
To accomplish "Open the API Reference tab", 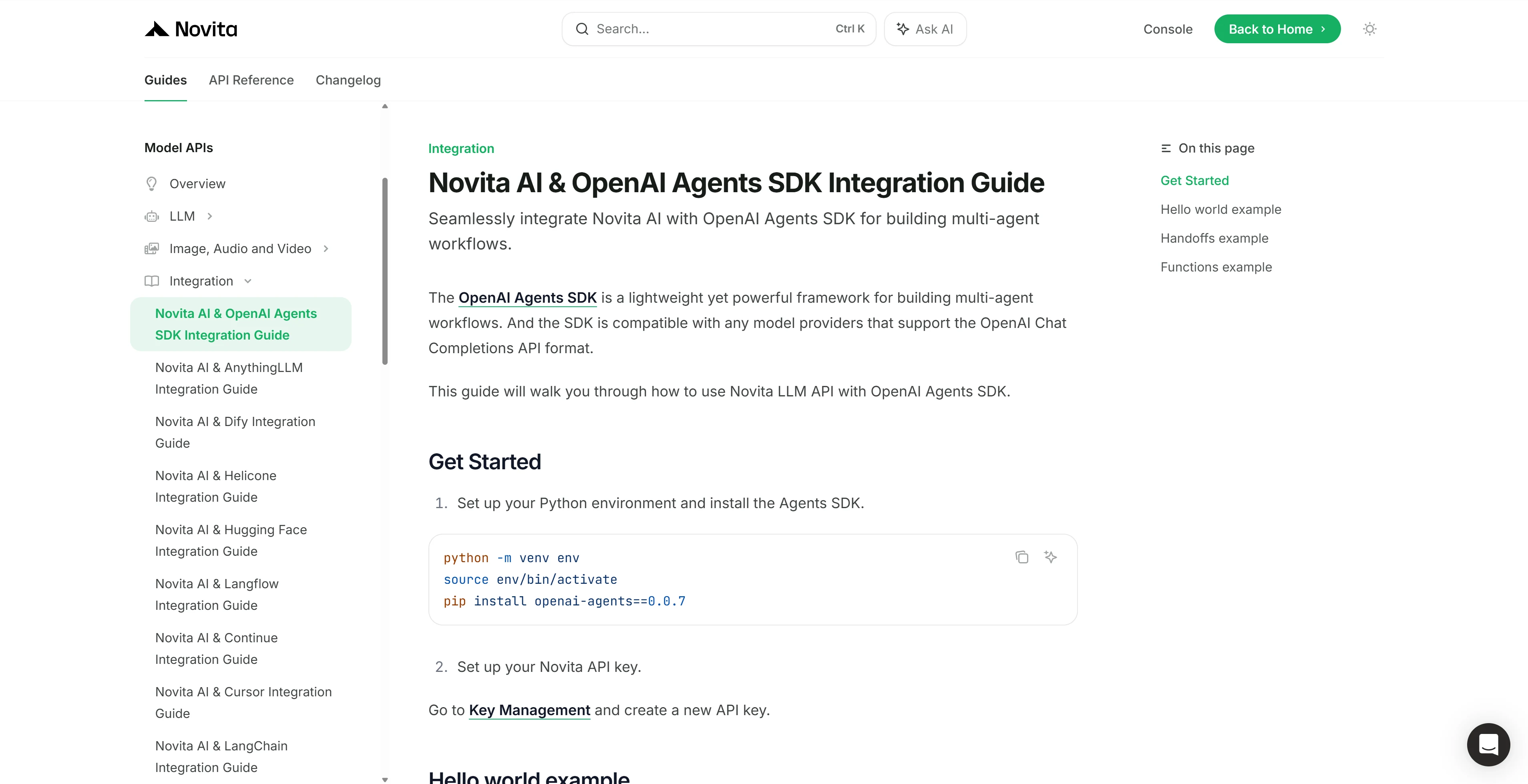I will click(251, 80).
